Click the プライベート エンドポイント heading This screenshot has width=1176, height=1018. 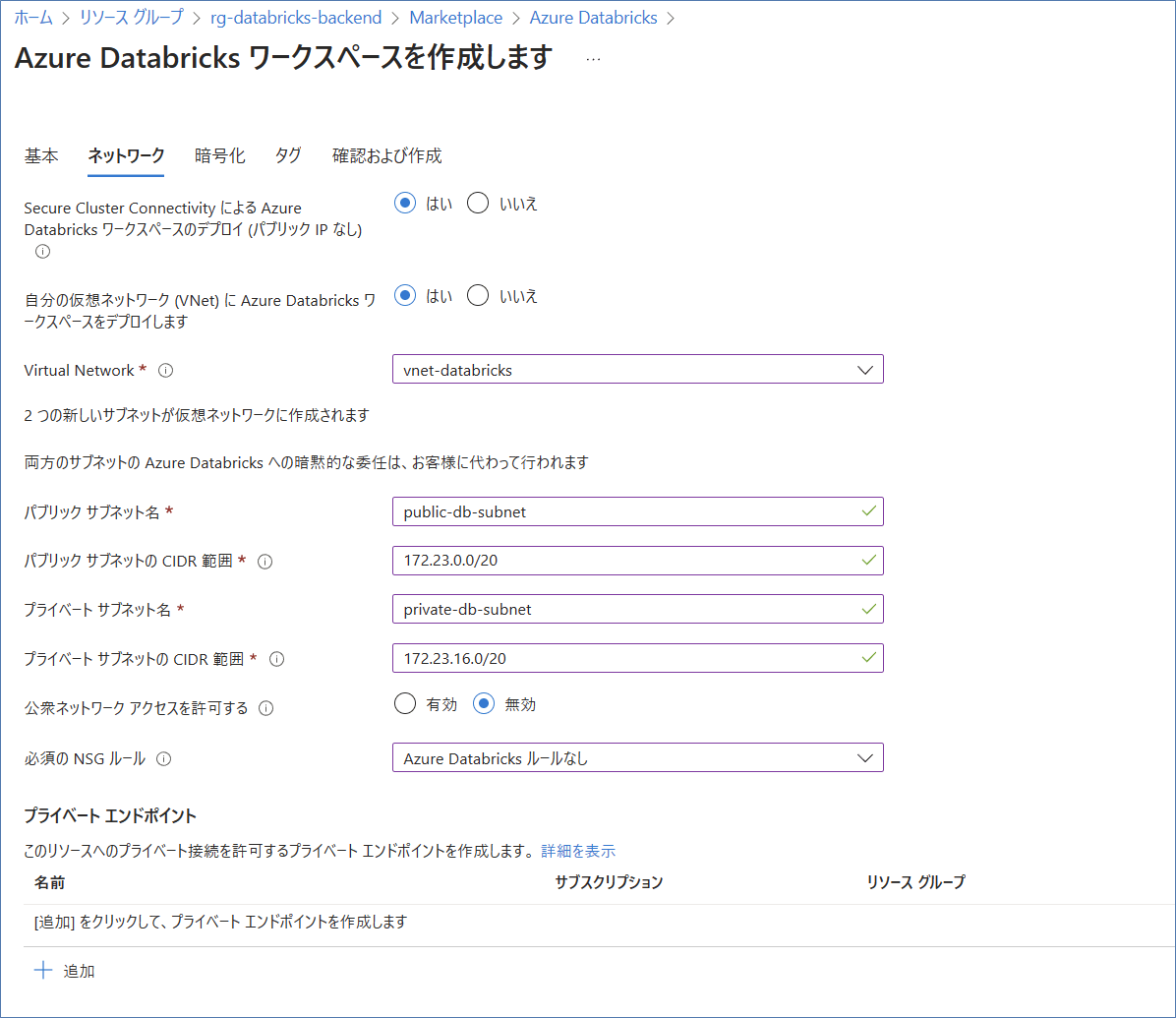pyautogui.click(x=110, y=815)
